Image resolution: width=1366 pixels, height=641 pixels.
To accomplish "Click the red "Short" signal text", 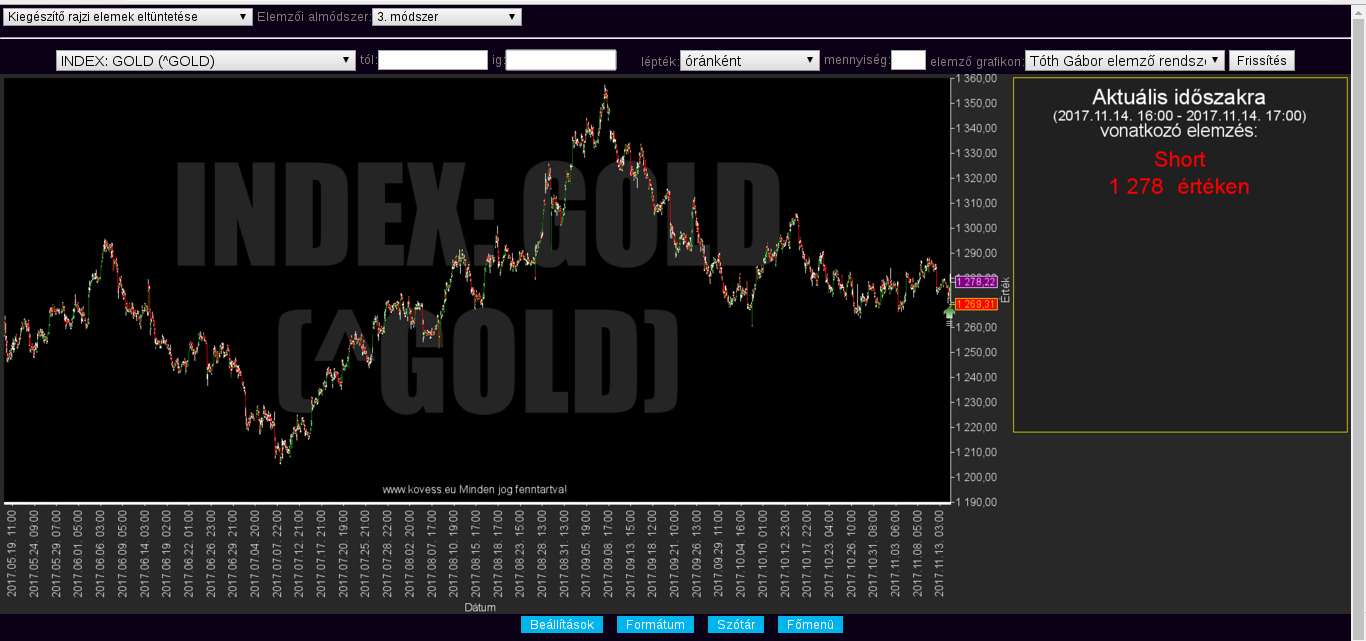I will pyautogui.click(x=1179, y=160).
